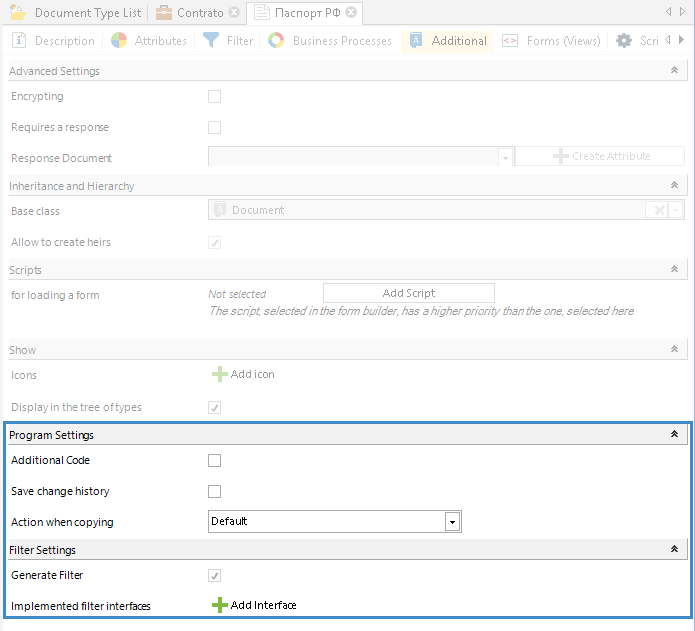Screen dimensions: 695x631
Task: Click the Create Attribute button
Action: (x=600, y=156)
